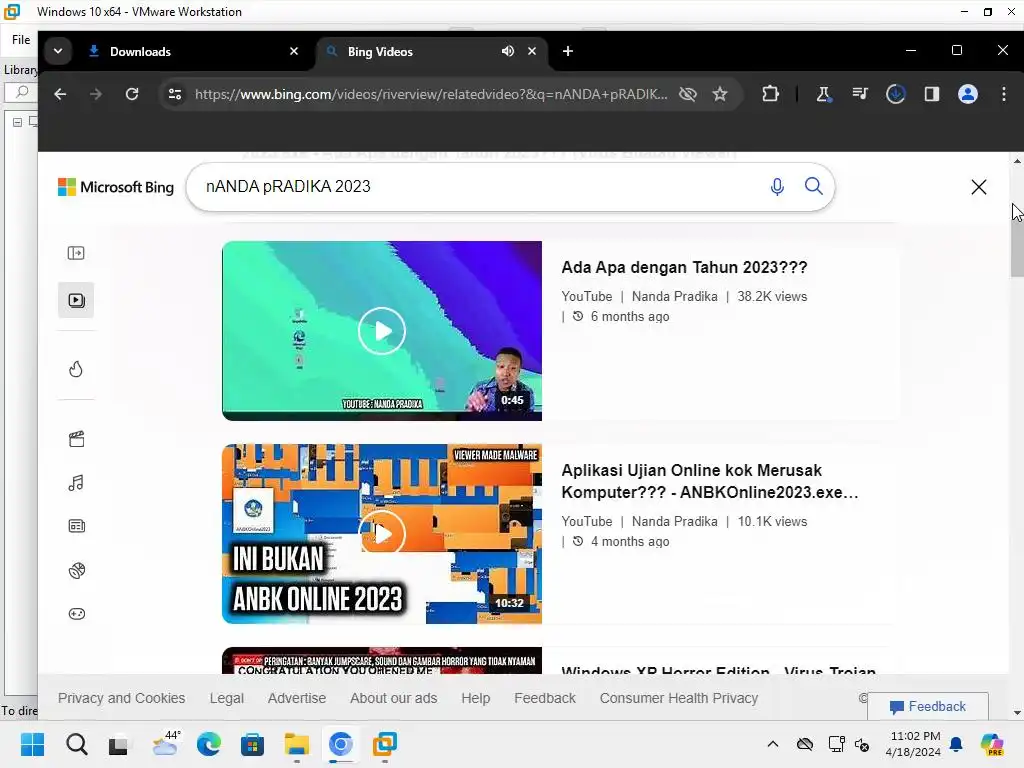
Task: Toggle the Chrome side panel
Action: coord(932,94)
